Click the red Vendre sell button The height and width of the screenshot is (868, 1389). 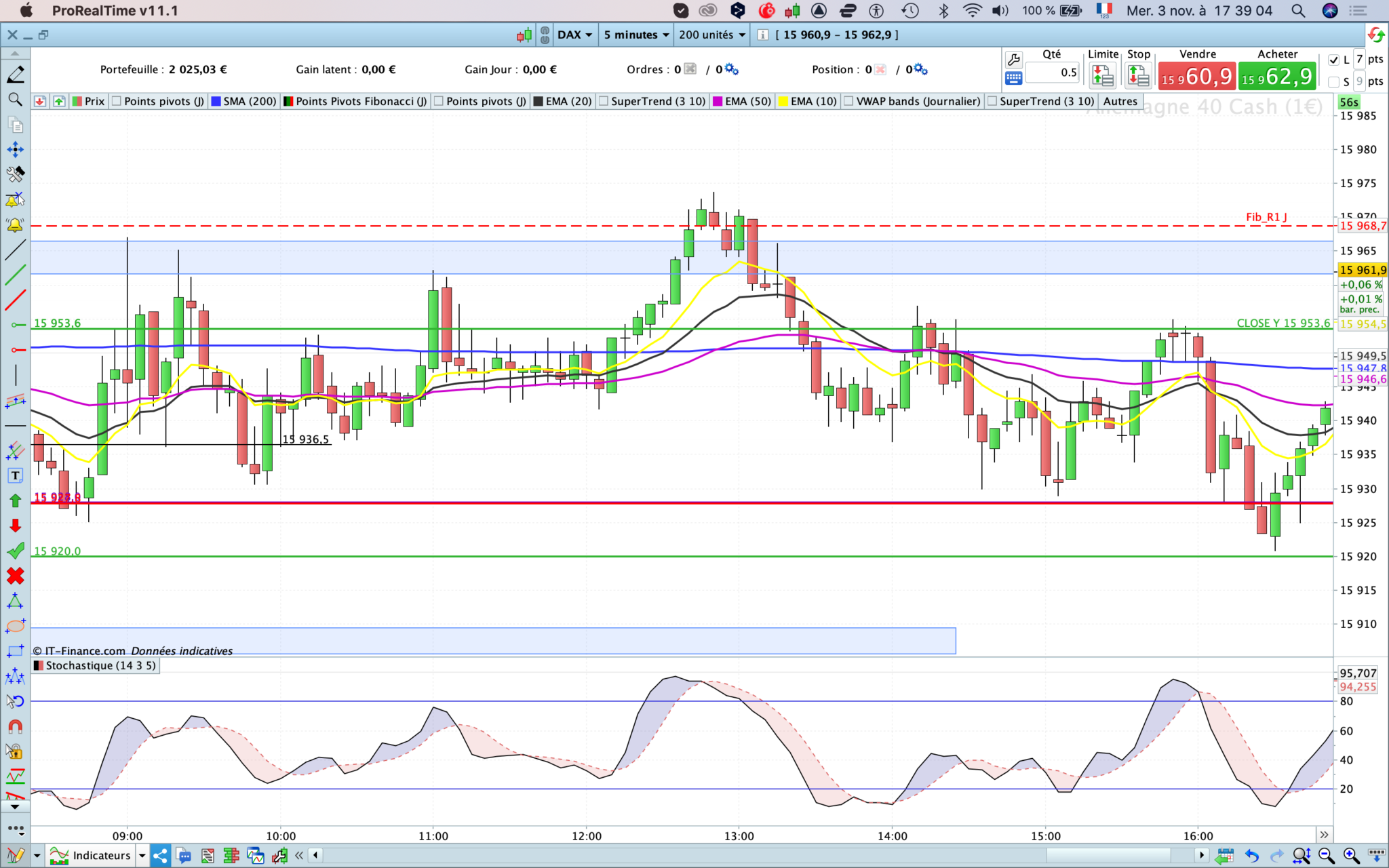[1197, 76]
